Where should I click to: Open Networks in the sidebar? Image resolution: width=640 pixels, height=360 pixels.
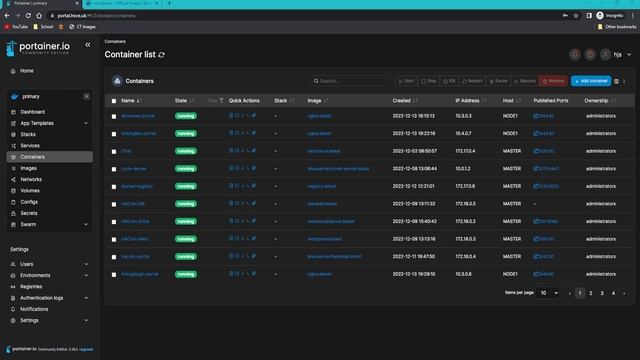(31, 180)
